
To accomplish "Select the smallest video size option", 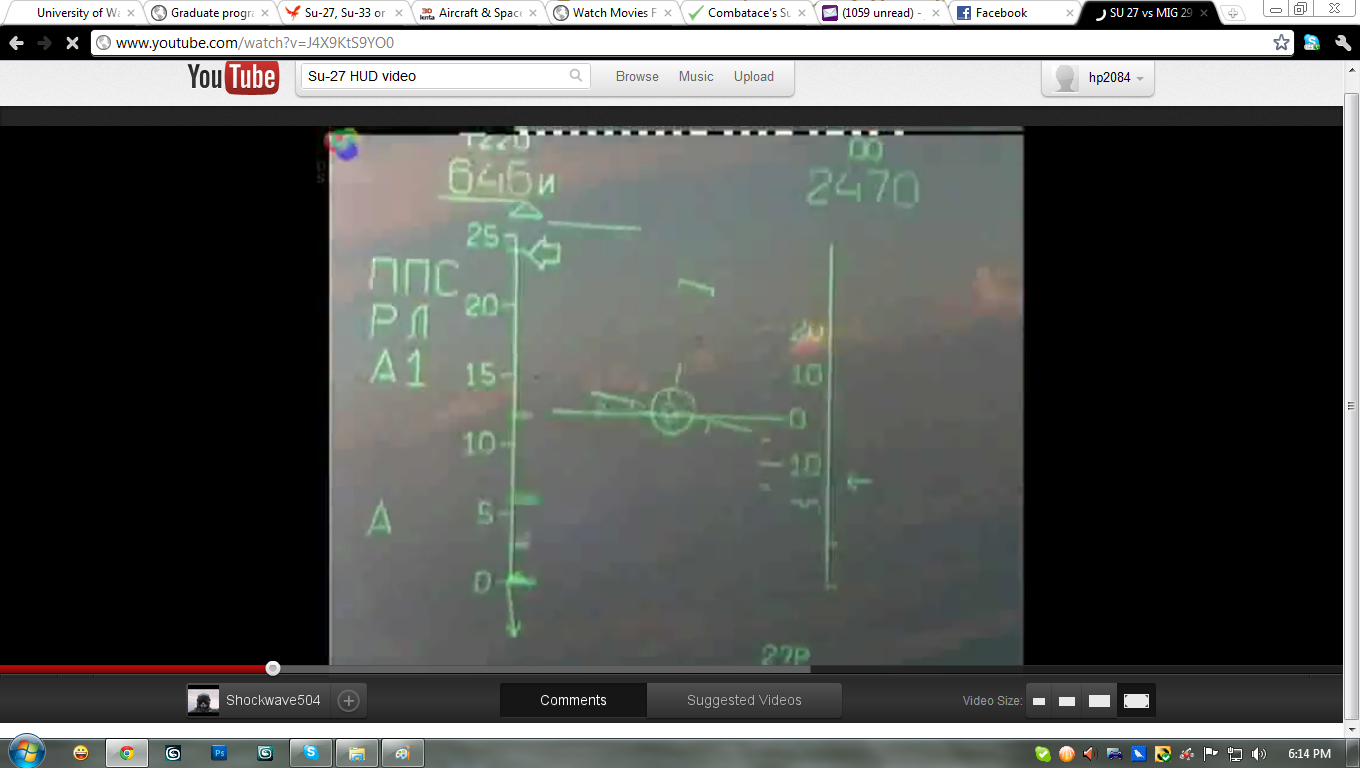I will [x=1039, y=701].
